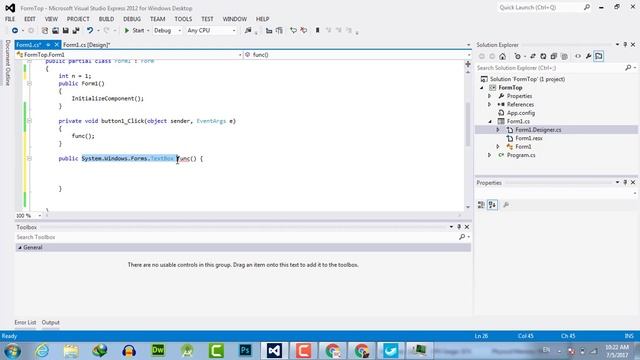The image size is (640, 360).
Task: Click the increase indent toolbar icon
Action: click(x=279, y=31)
